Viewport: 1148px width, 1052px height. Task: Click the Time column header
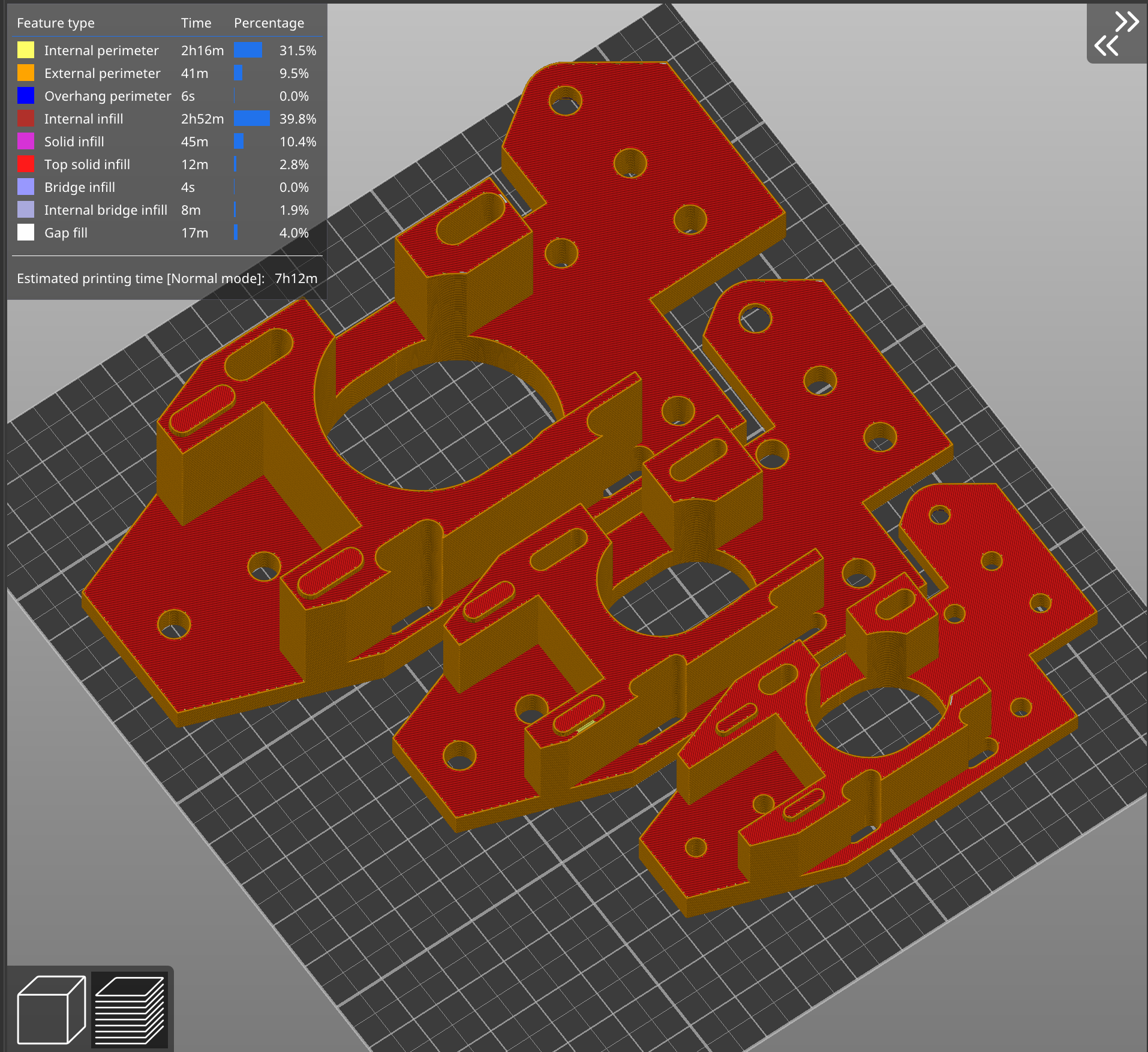[196, 23]
